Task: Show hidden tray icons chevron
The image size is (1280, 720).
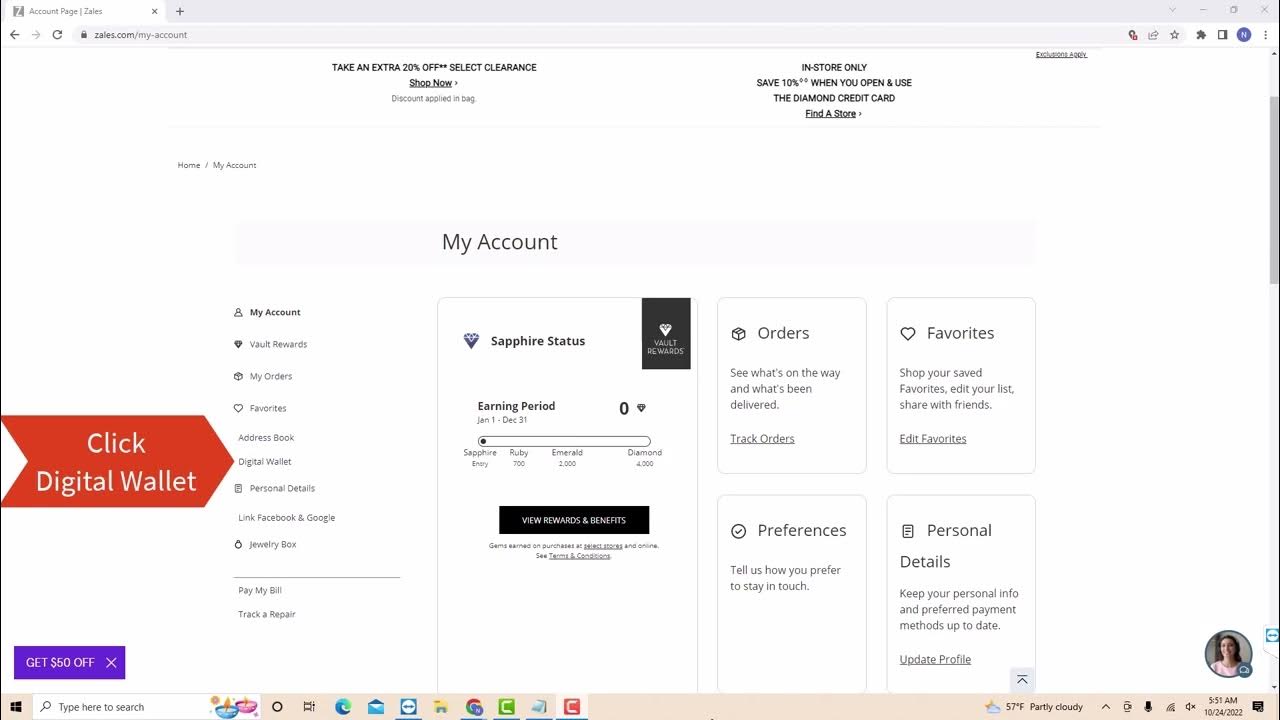Action: click(1106, 707)
